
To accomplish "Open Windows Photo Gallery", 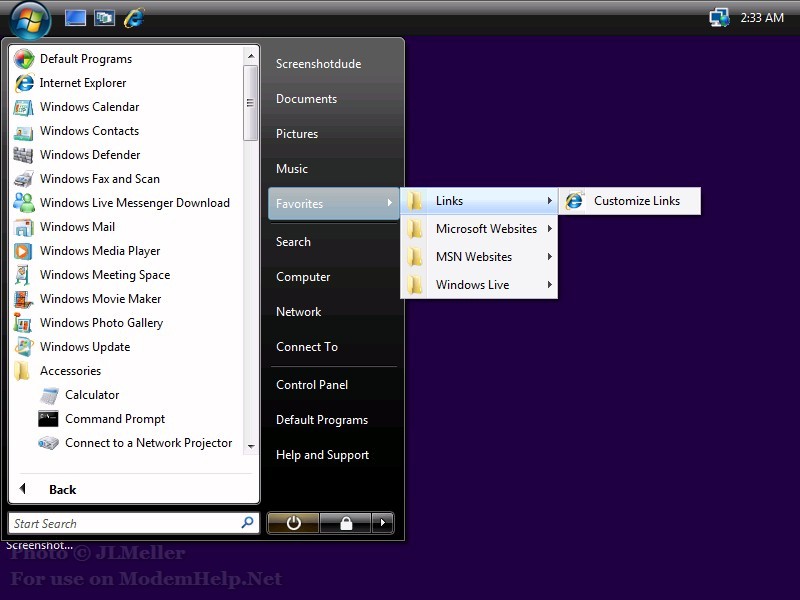I will click(x=101, y=323).
